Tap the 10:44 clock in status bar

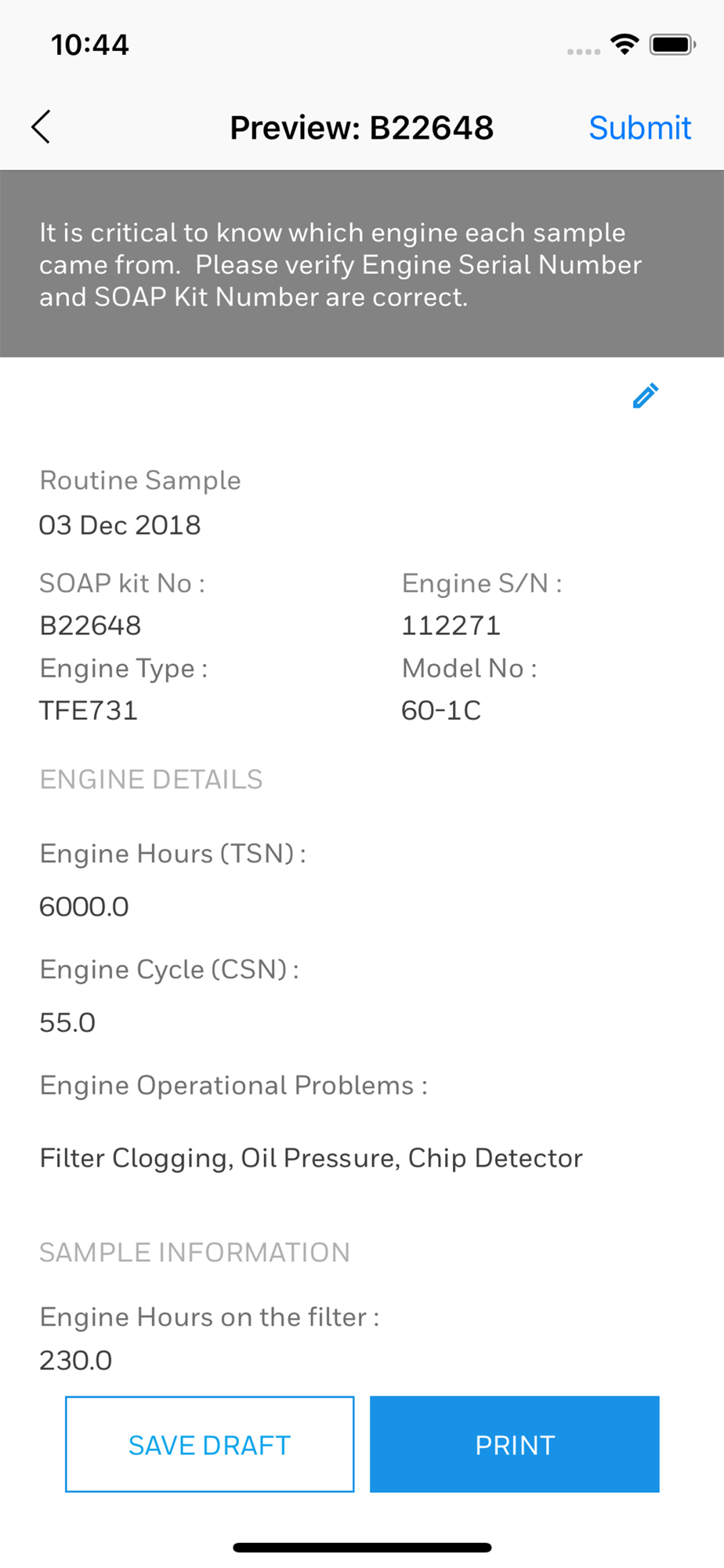90,45
